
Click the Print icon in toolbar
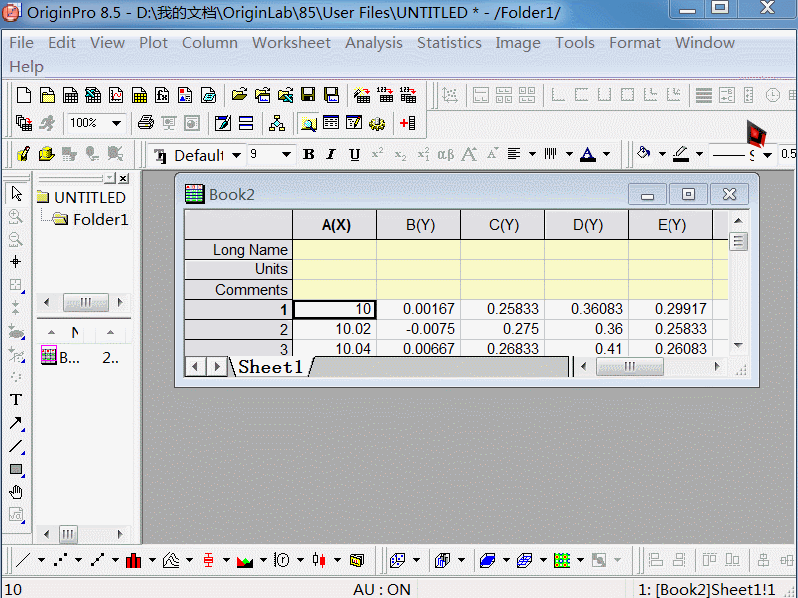coord(146,123)
